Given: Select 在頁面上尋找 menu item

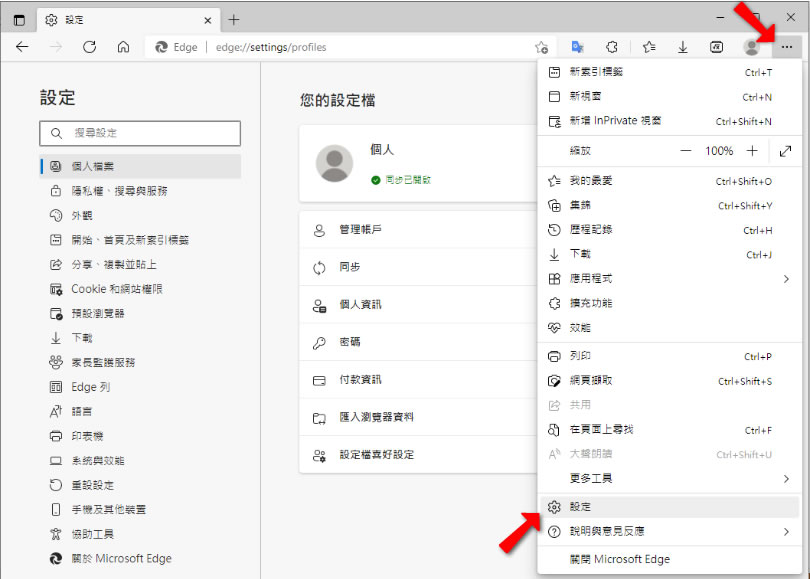Looking at the screenshot, I should tap(669, 430).
